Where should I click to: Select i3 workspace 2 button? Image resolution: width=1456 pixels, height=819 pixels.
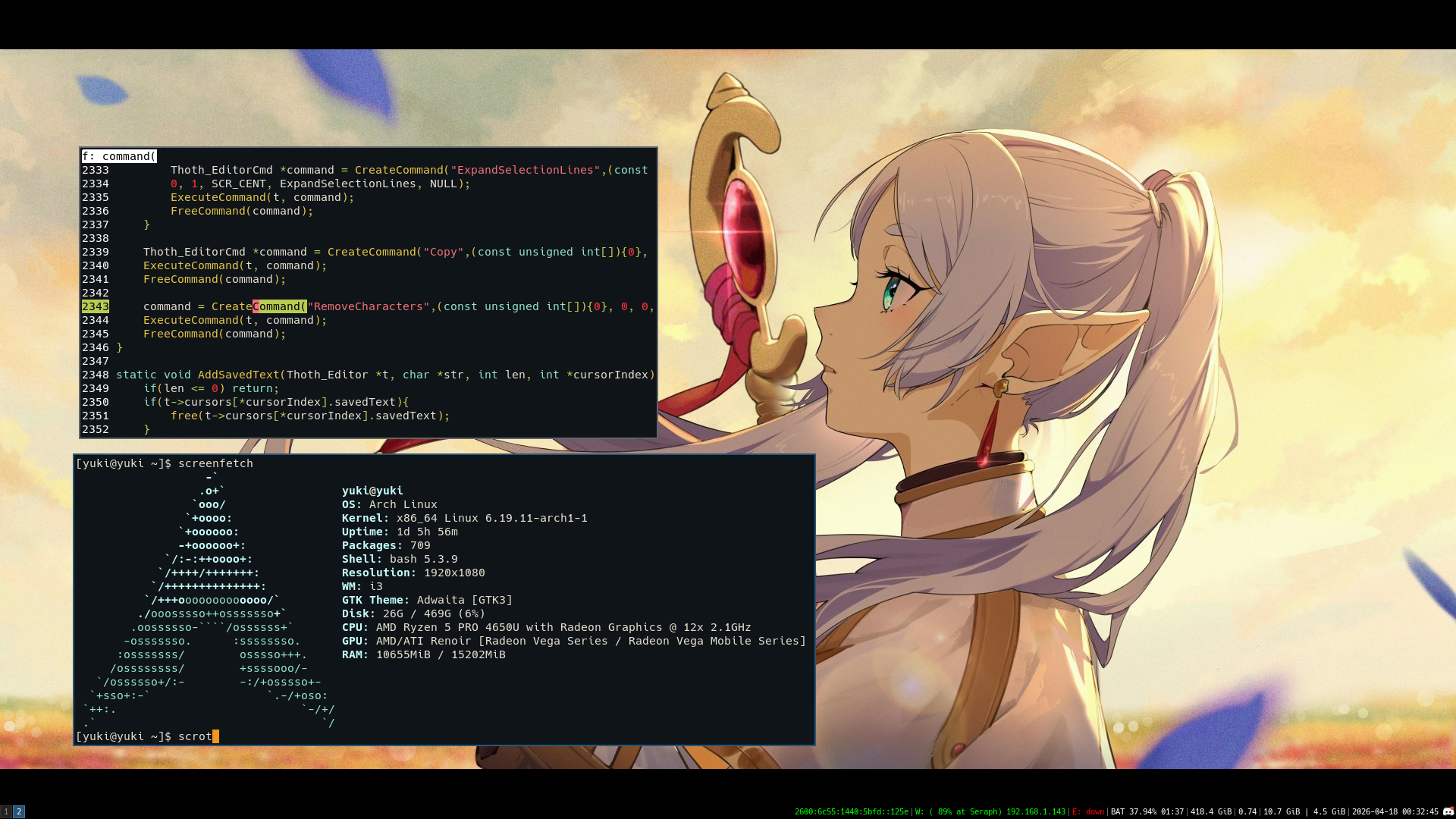coord(19,811)
